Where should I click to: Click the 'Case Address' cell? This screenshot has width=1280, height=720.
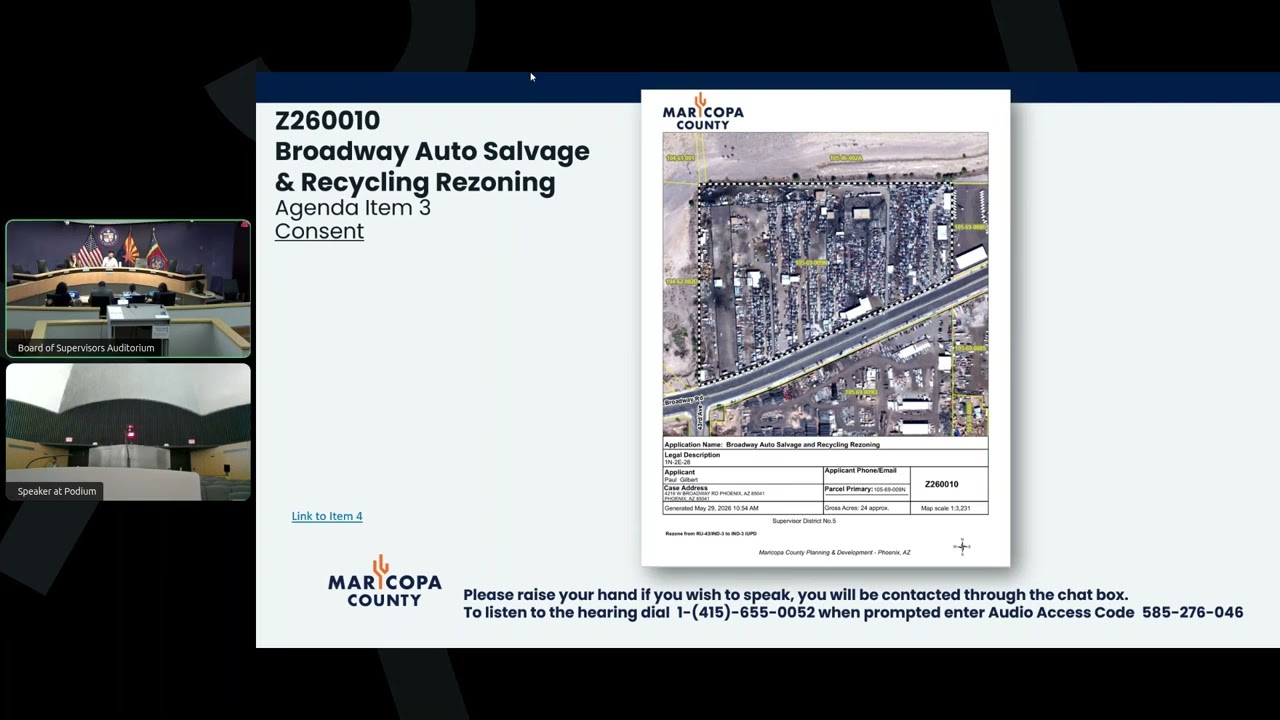click(743, 492)
